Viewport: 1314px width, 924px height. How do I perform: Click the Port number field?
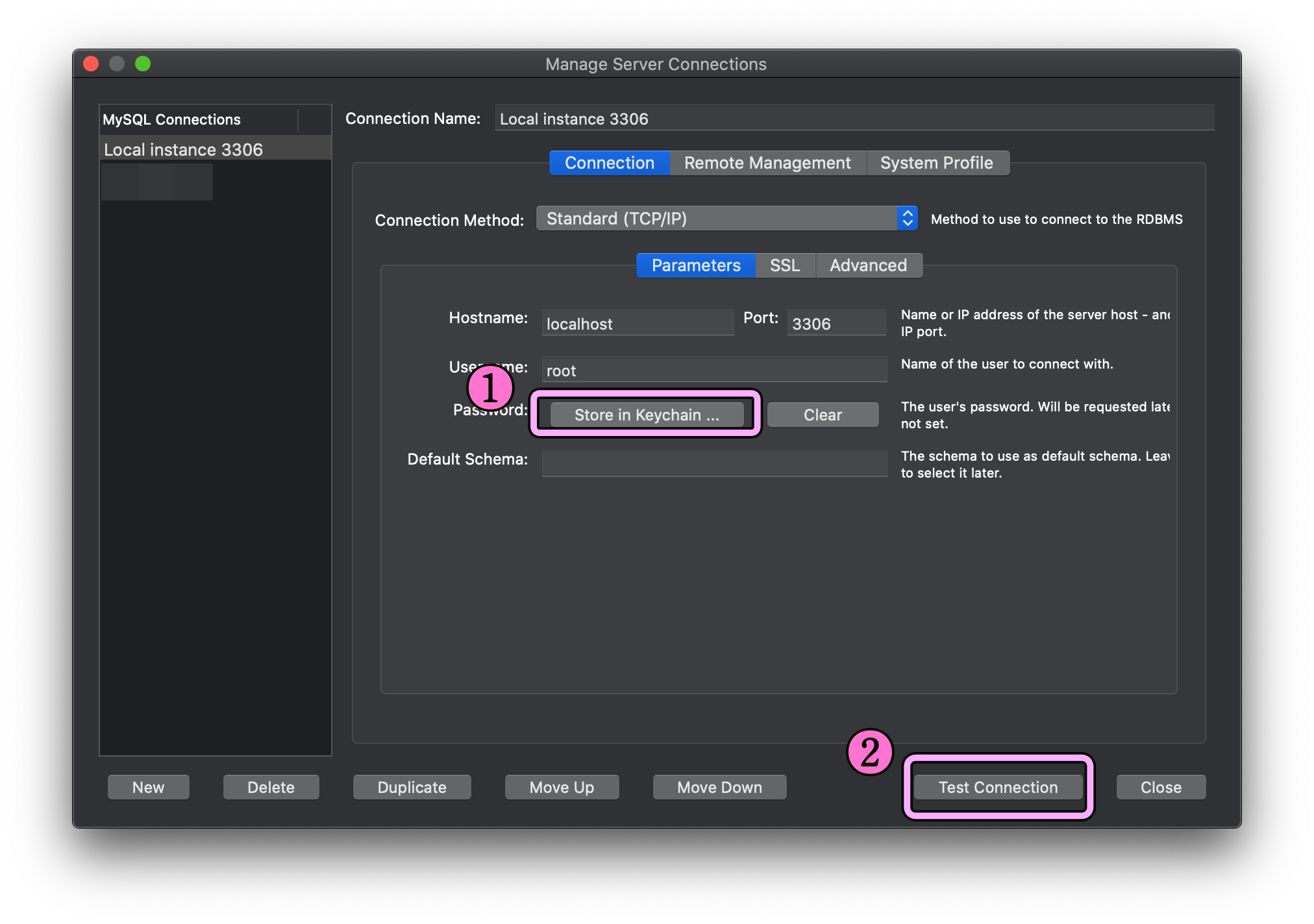[x=836, y=323]
